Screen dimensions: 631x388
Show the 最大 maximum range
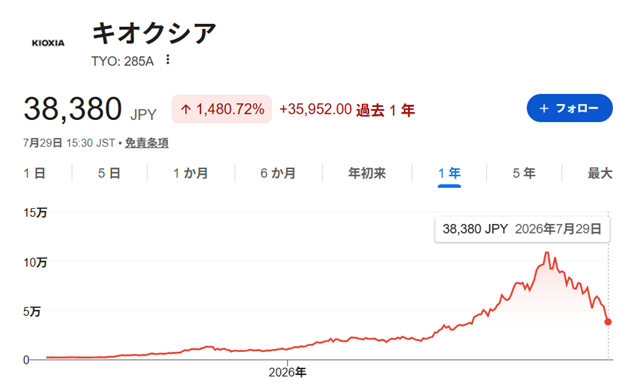(x=600, y=173)
